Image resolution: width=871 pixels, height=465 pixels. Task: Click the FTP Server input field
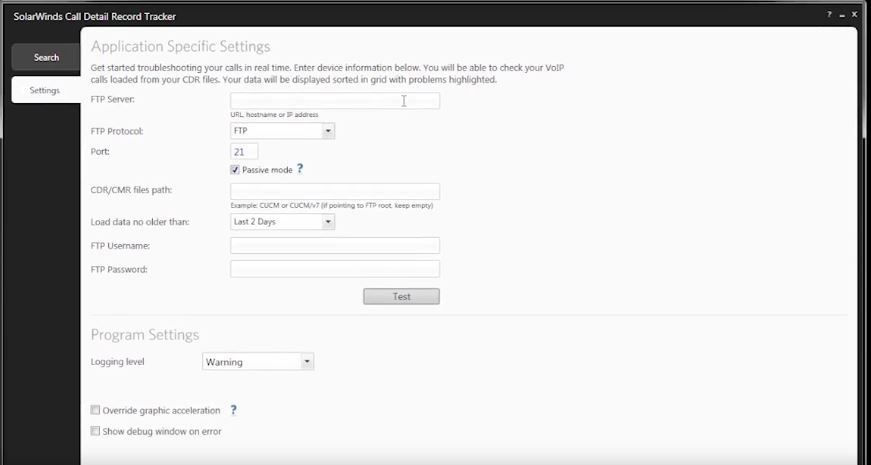pyautogui.click(x=335, y=101)
